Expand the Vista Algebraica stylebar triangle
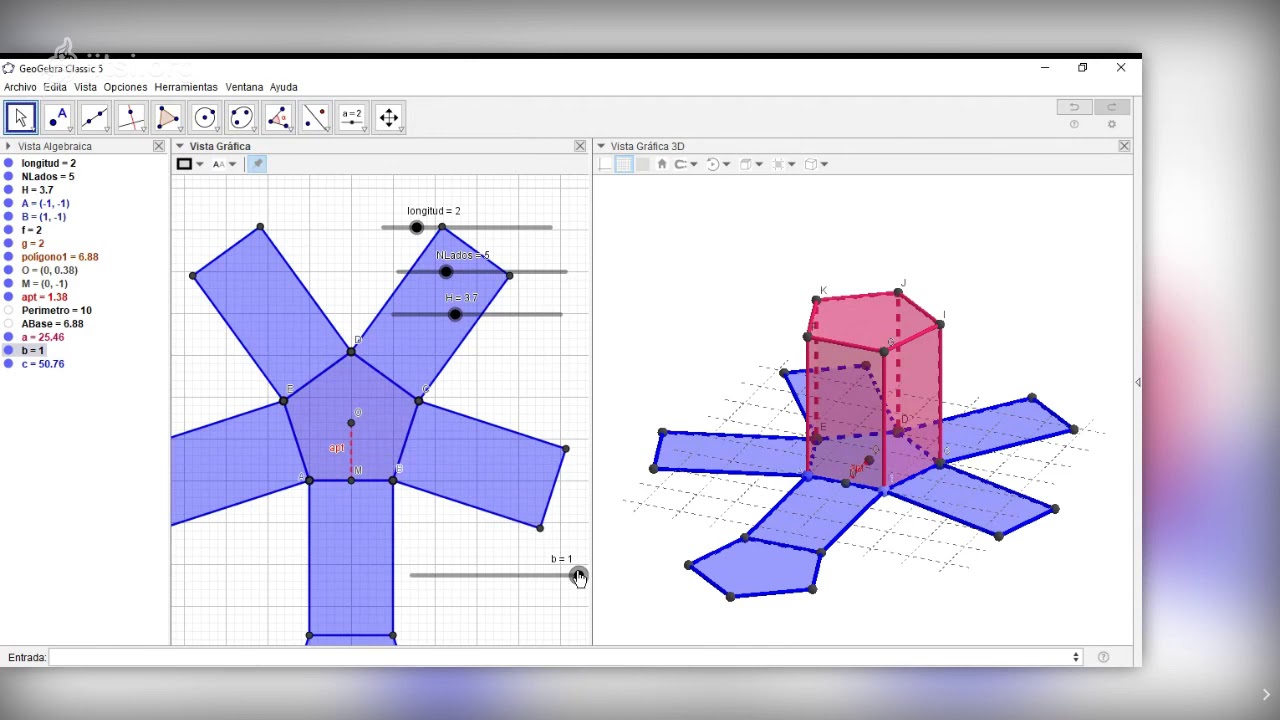The width and height of the screenshot is (1280, 720). (x=8, y=146)
